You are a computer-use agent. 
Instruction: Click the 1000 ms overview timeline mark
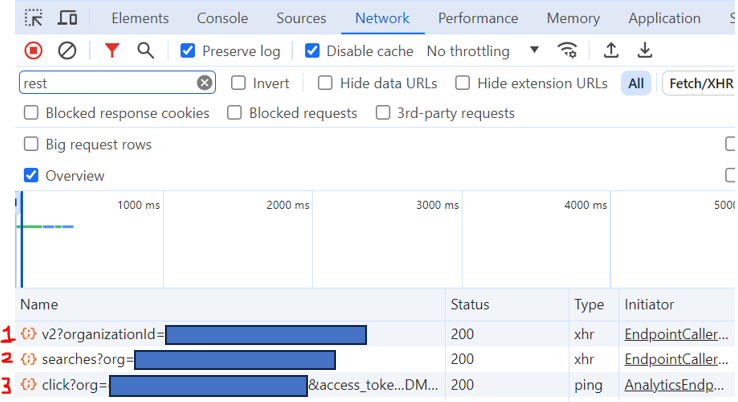click(x=138, y=205)
